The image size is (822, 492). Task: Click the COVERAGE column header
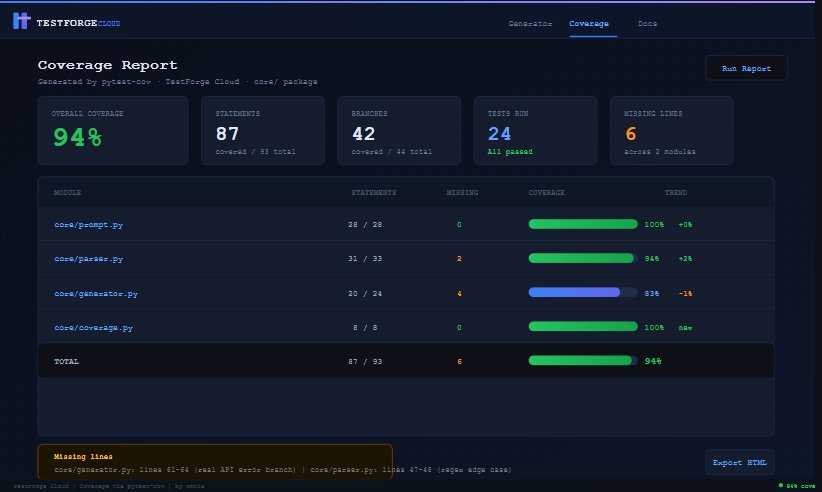click(x=546, y=193)
